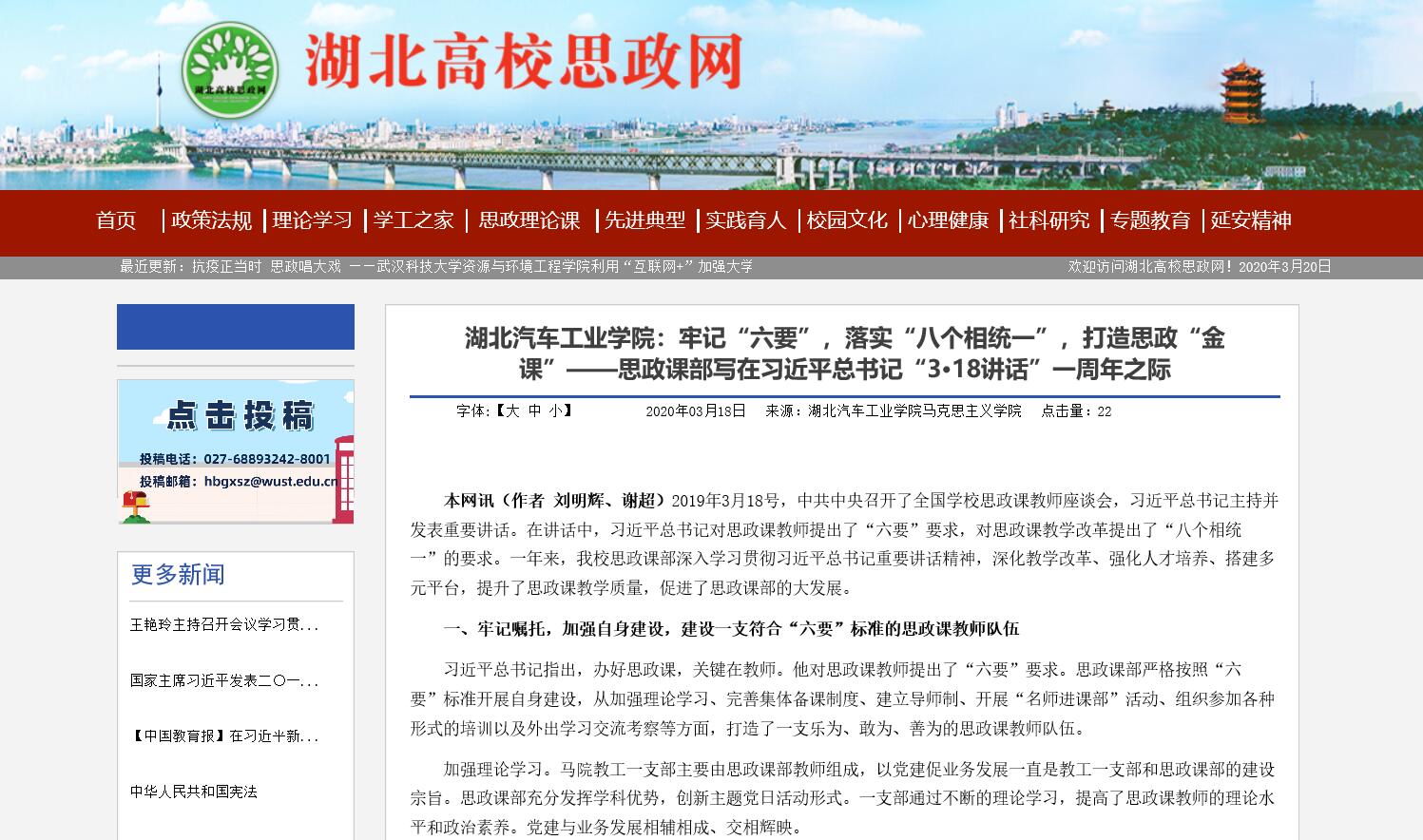Screen dimensions: 1423x840
Task: Open the 专题教育 menu item
Action: (x=1150, y=220)
